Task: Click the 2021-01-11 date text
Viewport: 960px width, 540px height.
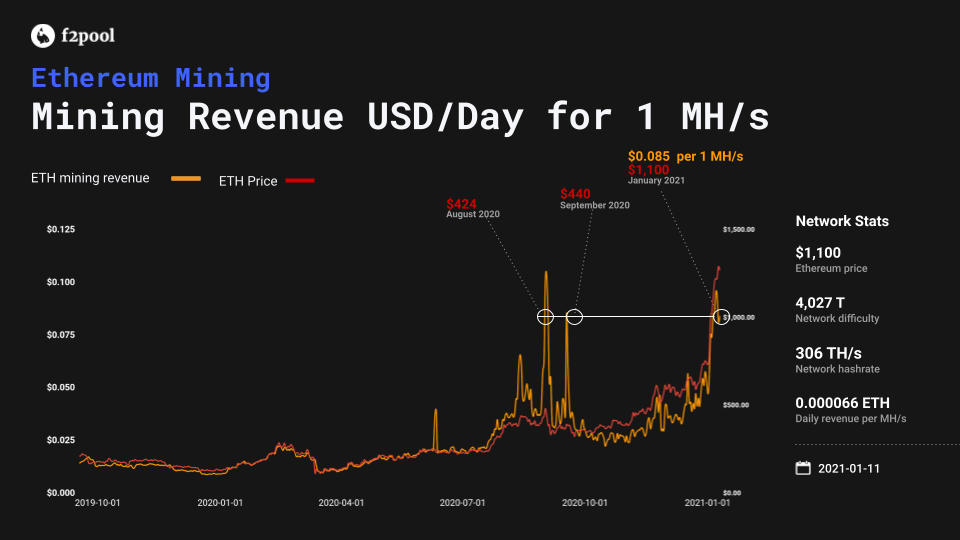Action: tap(849, 468)
